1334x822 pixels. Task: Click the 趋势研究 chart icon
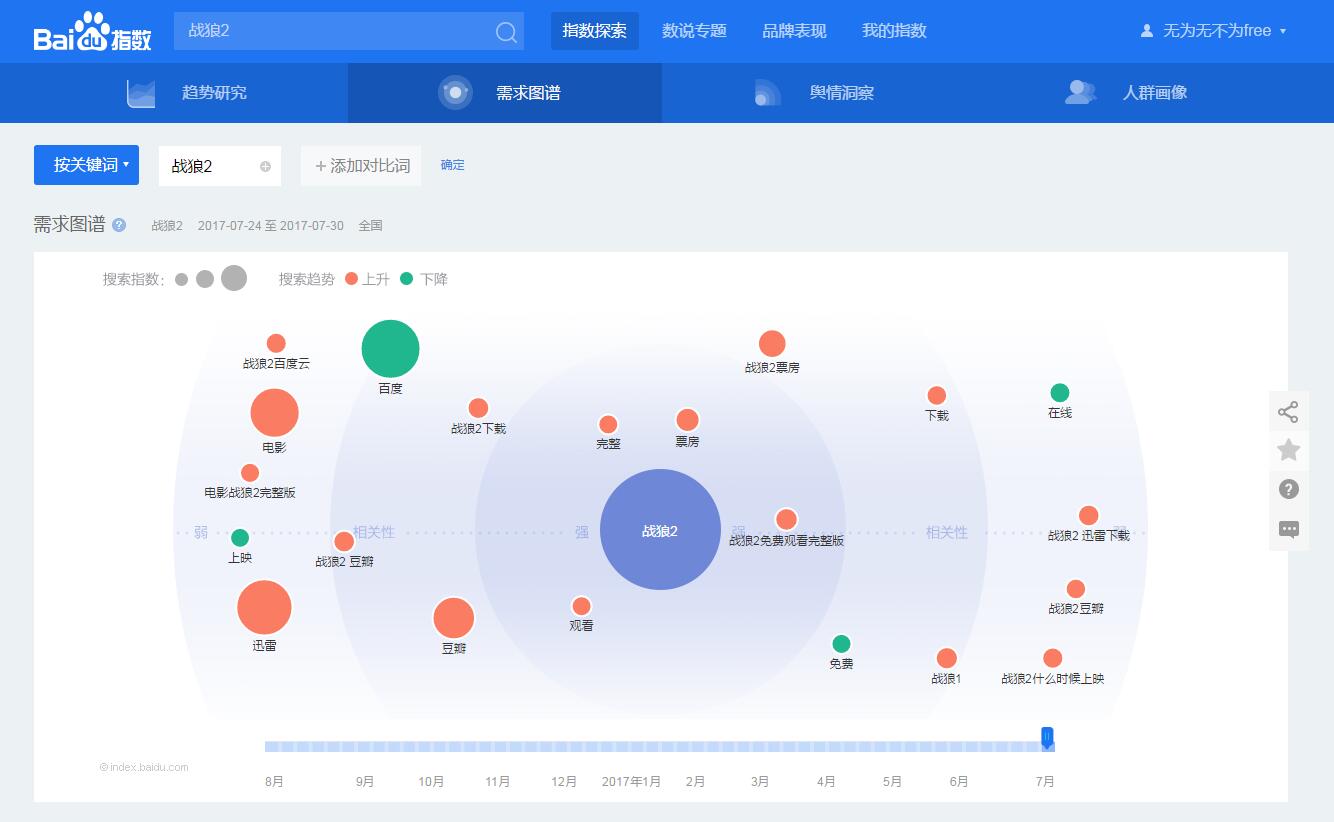141,92
